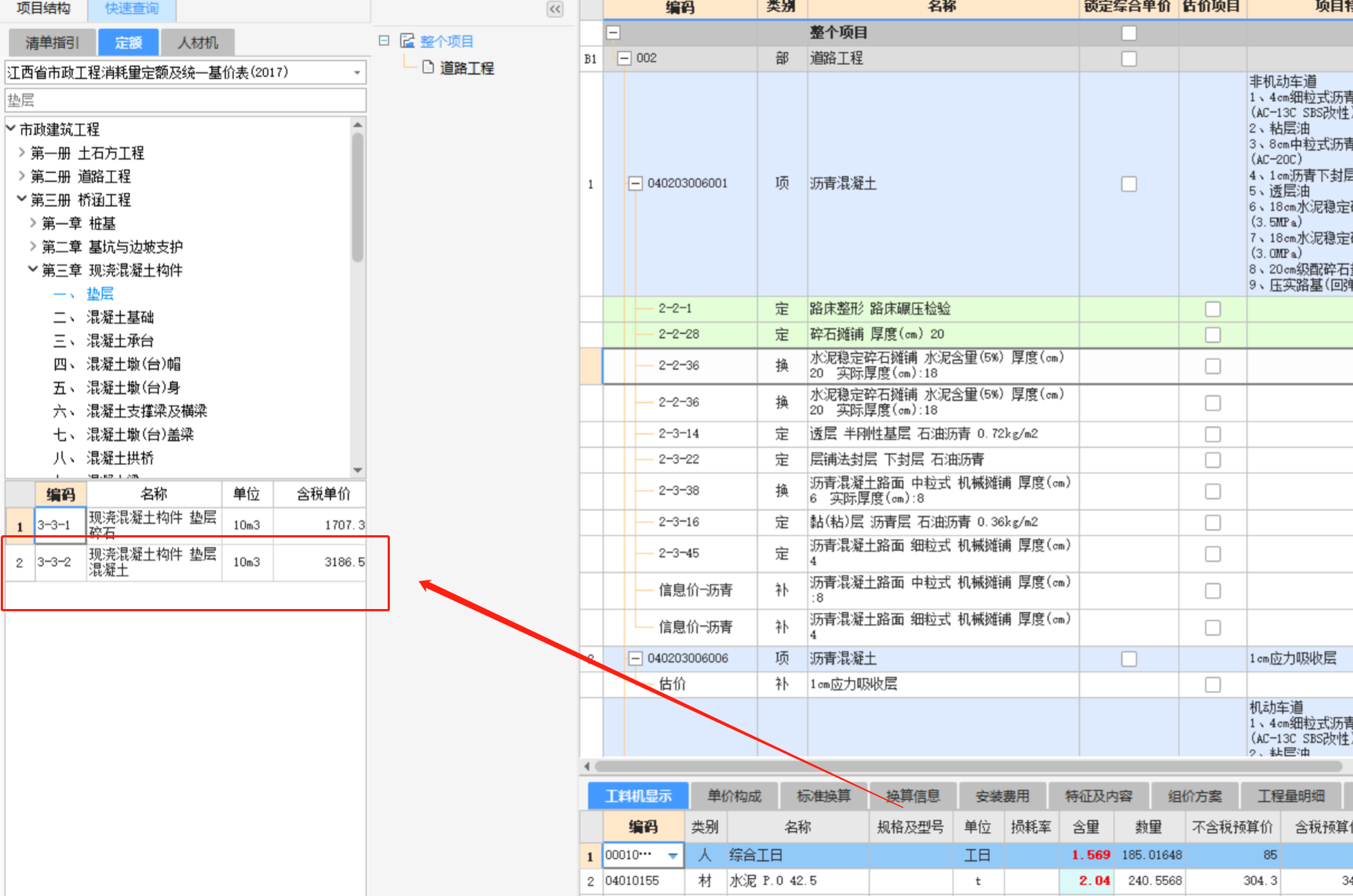The width and height of the screenshot is (1353, 896).
Task: Toggle 锁定综合单价 checkbox for 道路工程 row
Action: click(x=1129, y=58)
